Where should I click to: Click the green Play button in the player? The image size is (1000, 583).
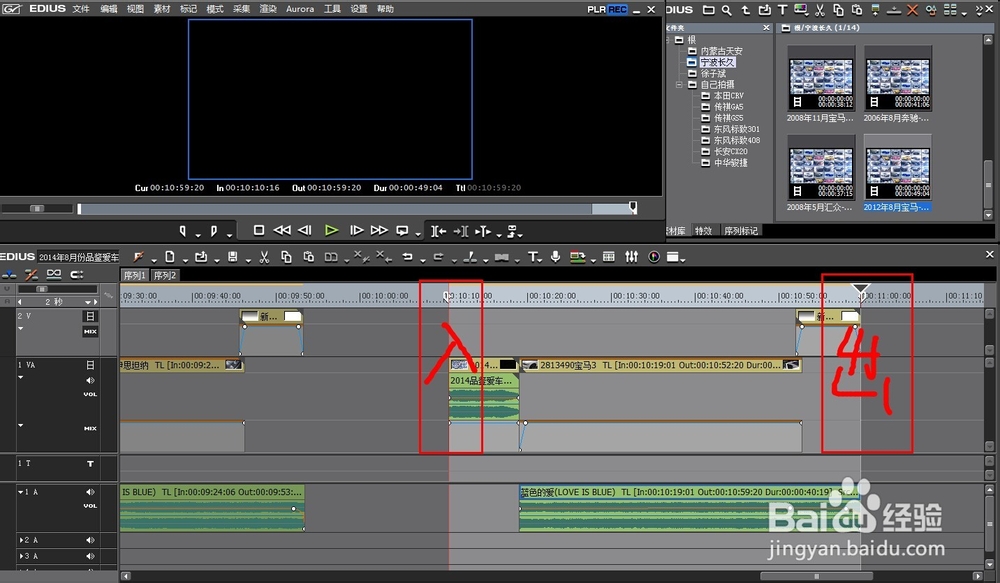[332, 230]
